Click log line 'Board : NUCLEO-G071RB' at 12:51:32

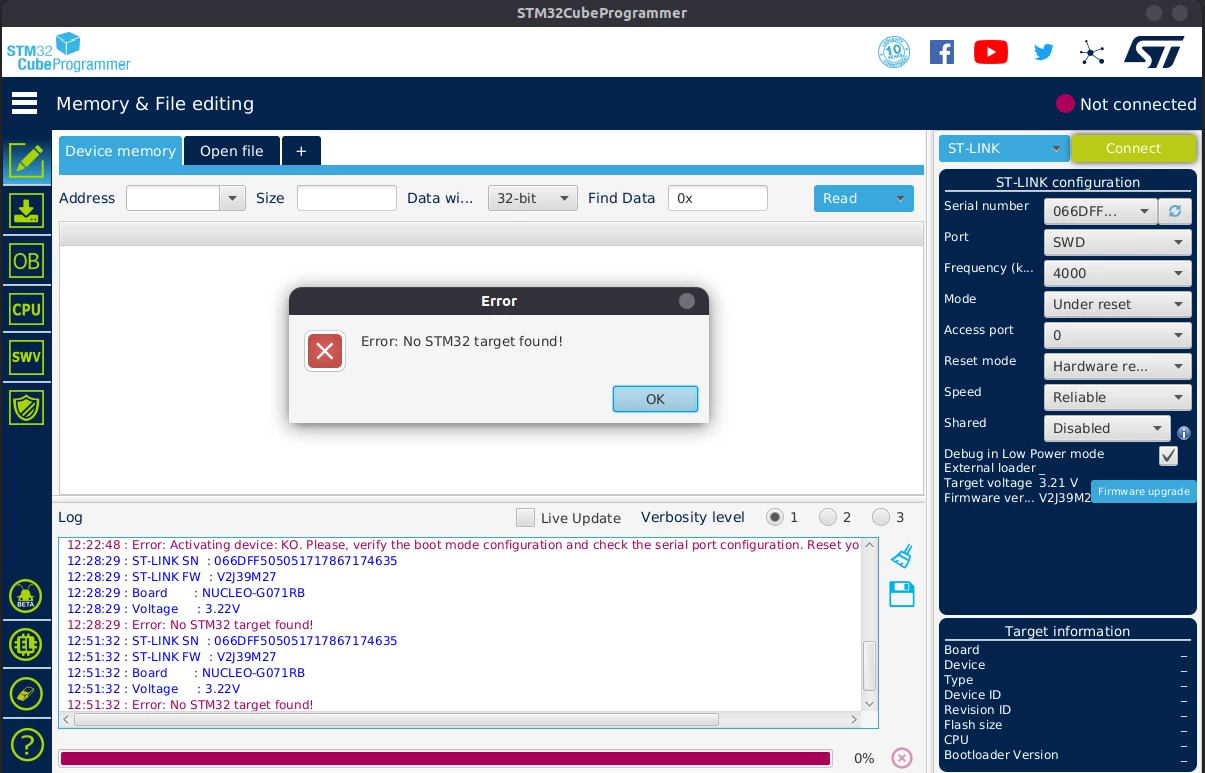[x=186, y=673]
